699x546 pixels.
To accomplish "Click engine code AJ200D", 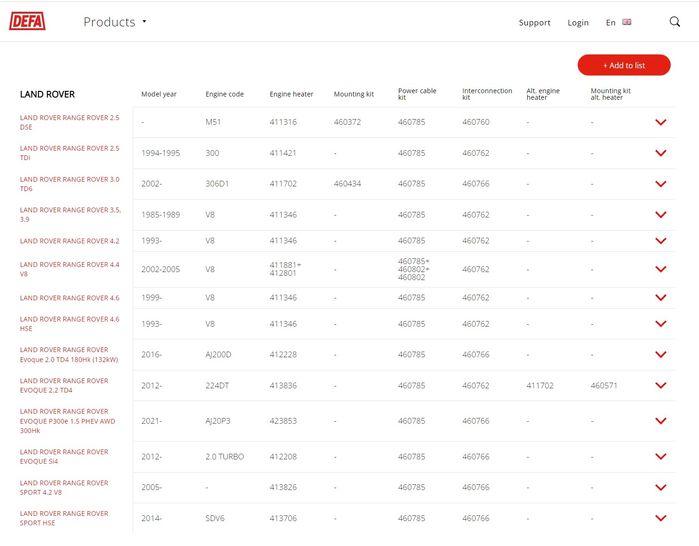I will click(x=218, y=354).
